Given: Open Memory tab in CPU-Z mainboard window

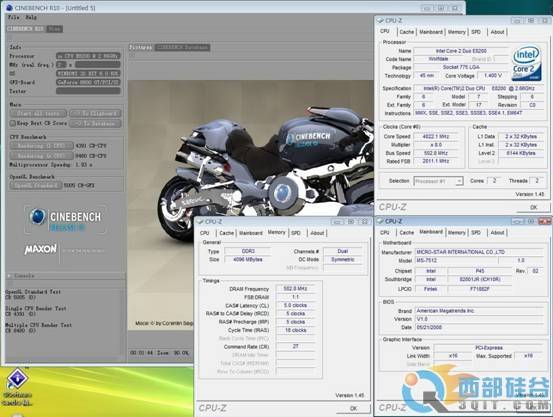Looking at the screenshot, I should coord(456,232).
